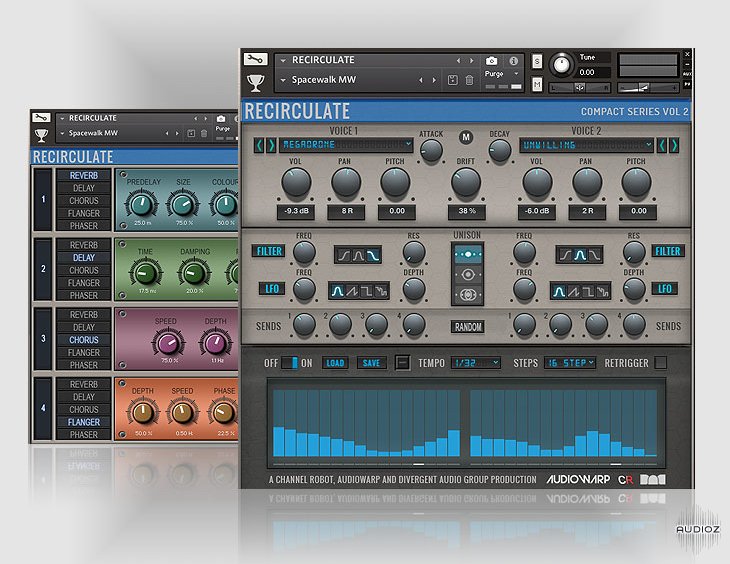Select Voice 1 LFO random waveform icon
This screenshot has width=730, height=564.
[x=381, y=292]
